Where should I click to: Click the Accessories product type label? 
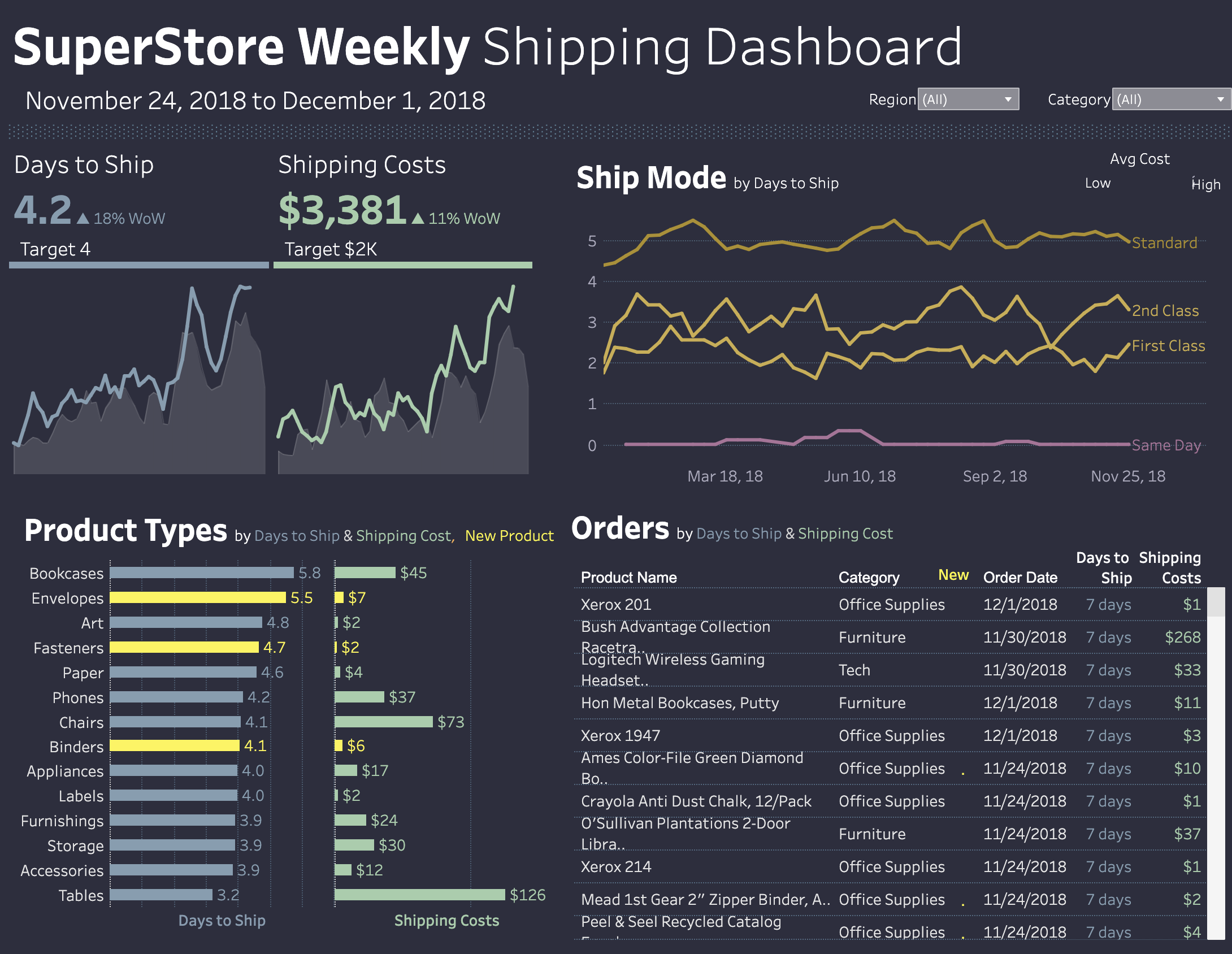click(x=62, y=870)
